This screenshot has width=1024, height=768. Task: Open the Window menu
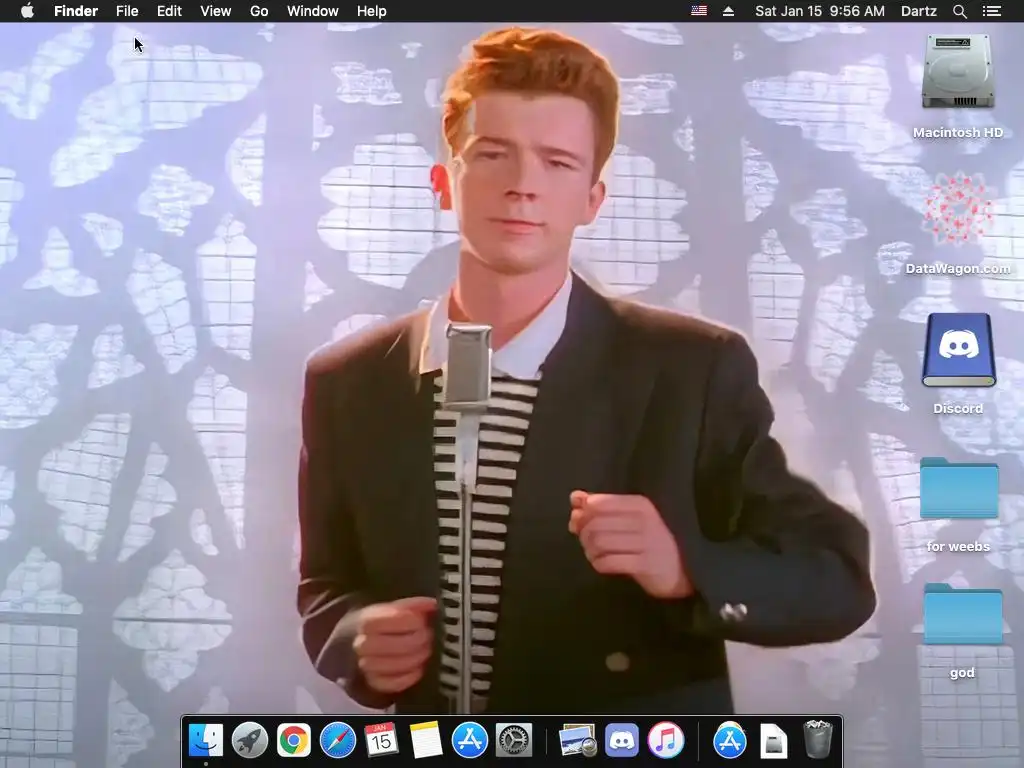click(x=313, y=11)
